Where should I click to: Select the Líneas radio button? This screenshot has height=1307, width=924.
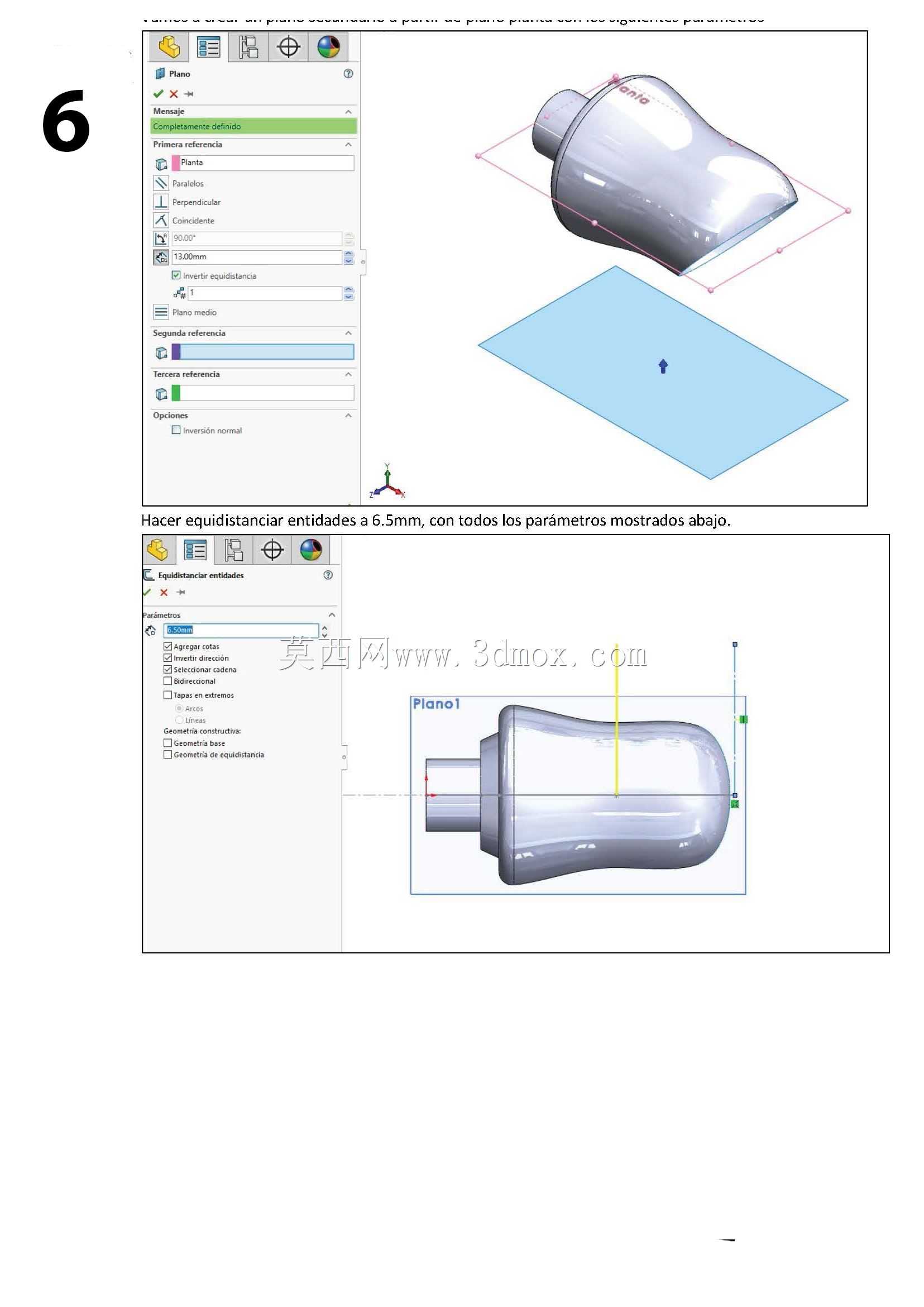tap(179, 721)
